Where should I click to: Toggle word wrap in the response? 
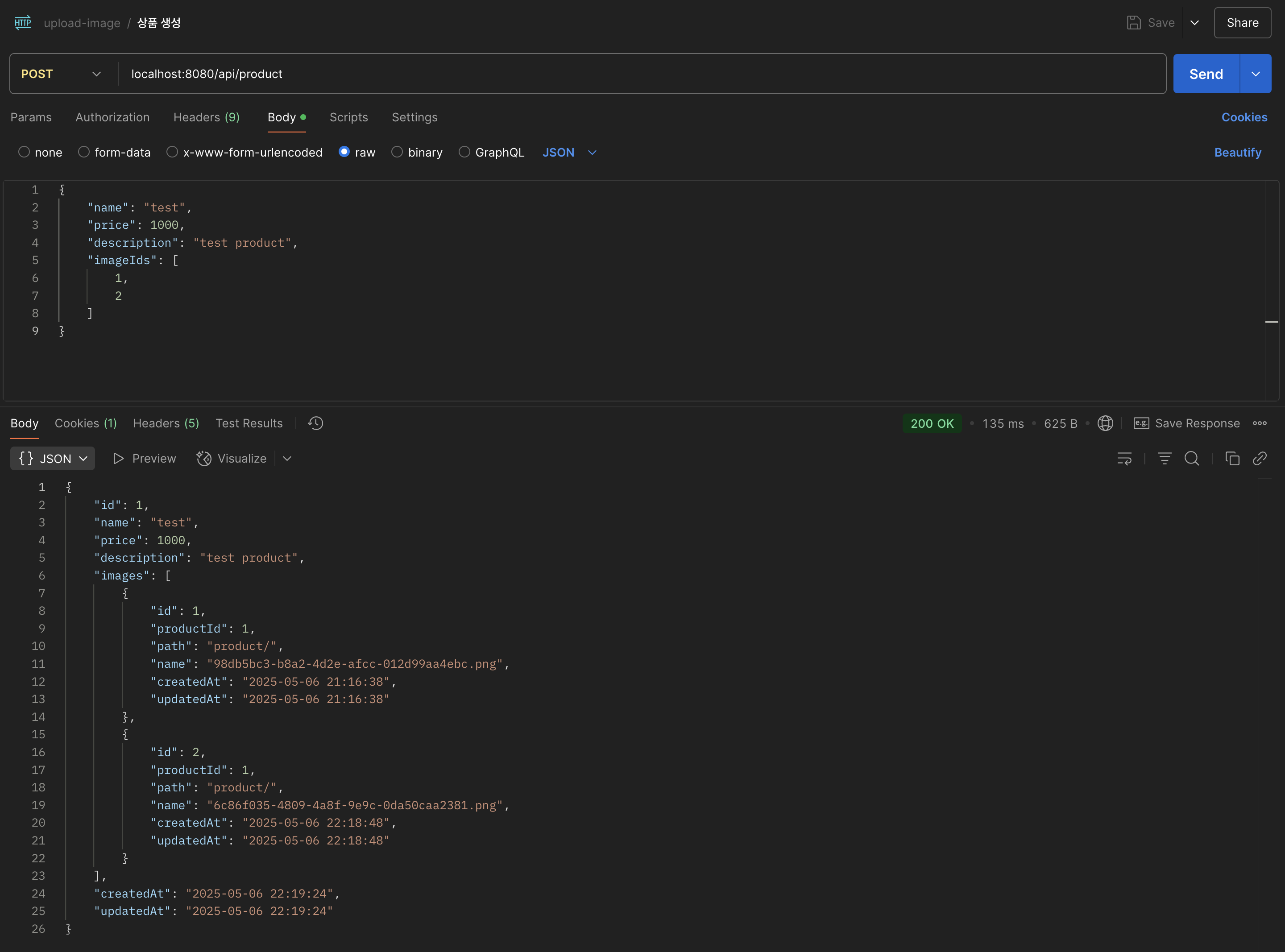tap(1124, 459)
